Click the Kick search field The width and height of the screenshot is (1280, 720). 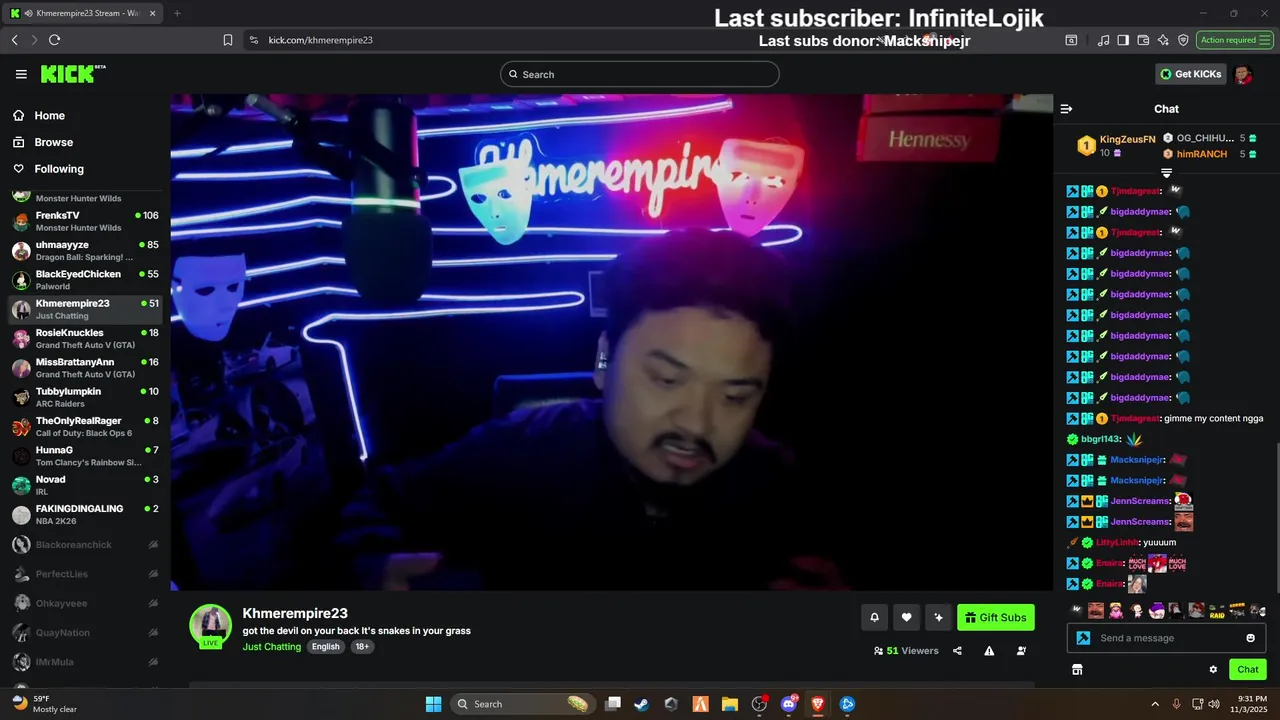640,74
